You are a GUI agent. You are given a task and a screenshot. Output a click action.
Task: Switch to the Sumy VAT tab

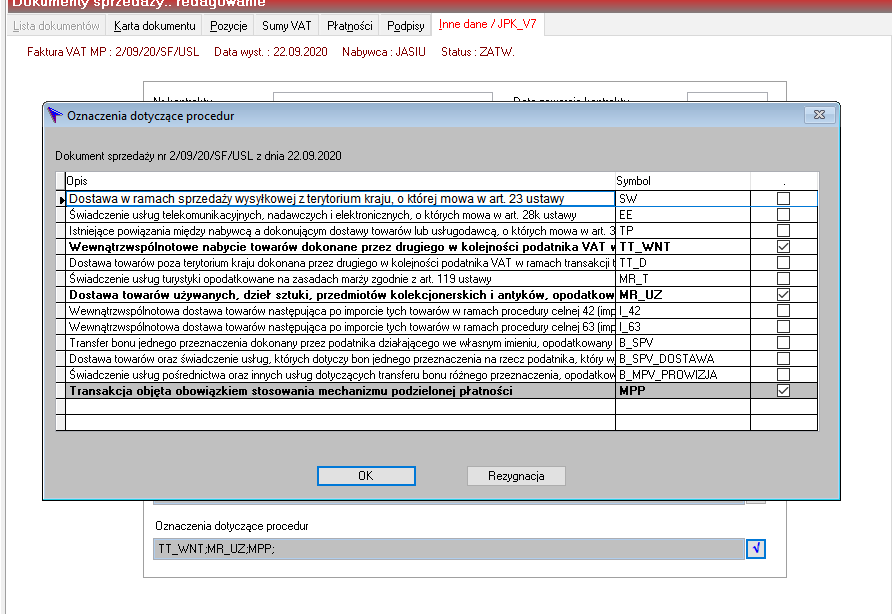(x=286, y=26)
